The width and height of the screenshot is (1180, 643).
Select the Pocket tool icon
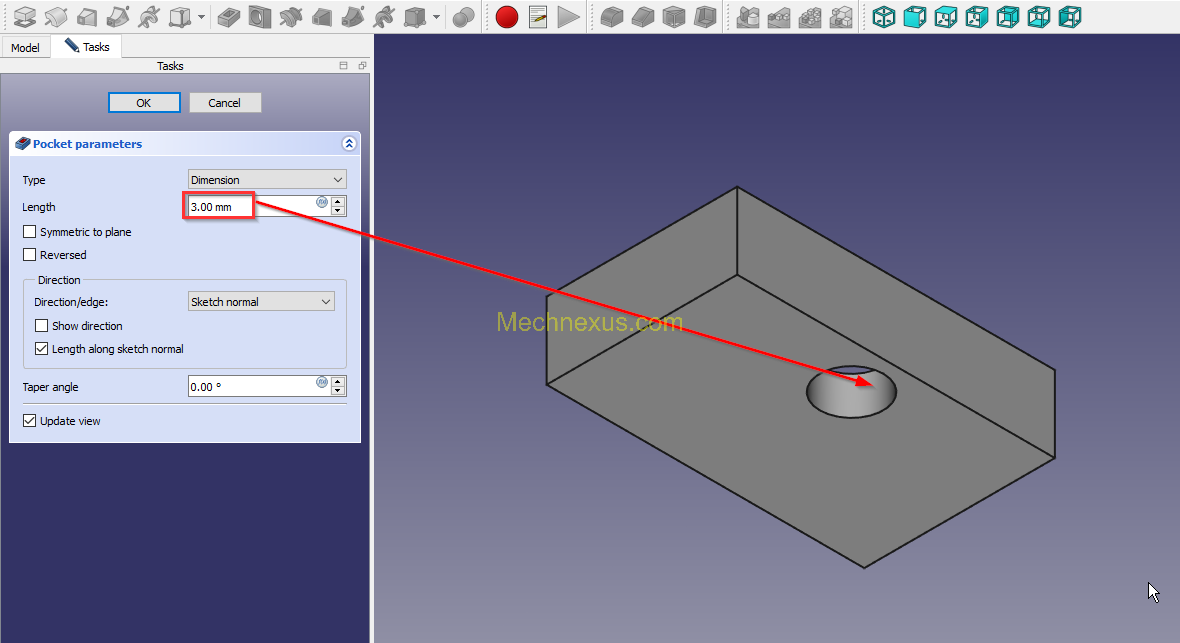coord(229,17)
